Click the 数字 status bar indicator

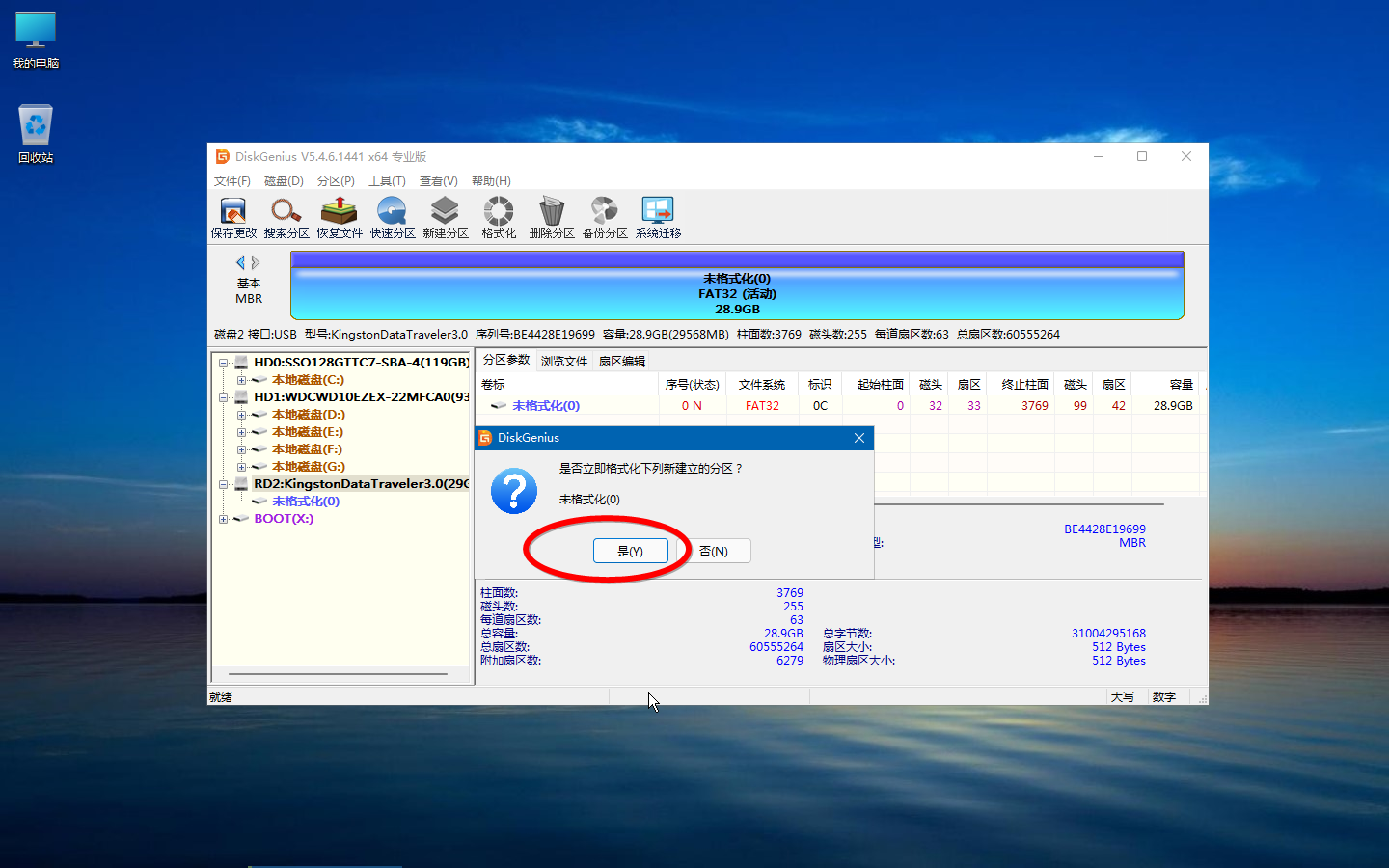[1163, 697]
